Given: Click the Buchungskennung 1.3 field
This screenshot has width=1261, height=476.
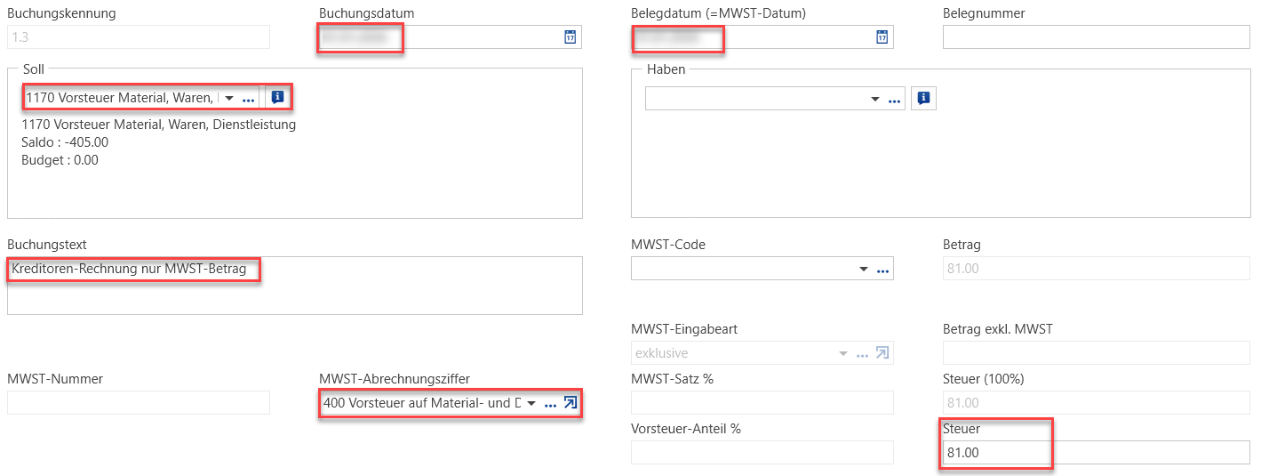Looking at the screenshot, I should click(138, 37).
